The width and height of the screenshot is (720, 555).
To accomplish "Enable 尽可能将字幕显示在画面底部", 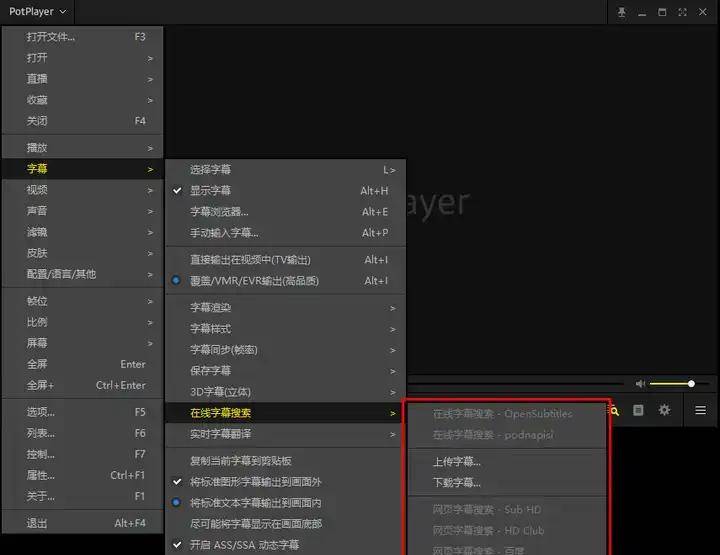I will tap(285, 524).
